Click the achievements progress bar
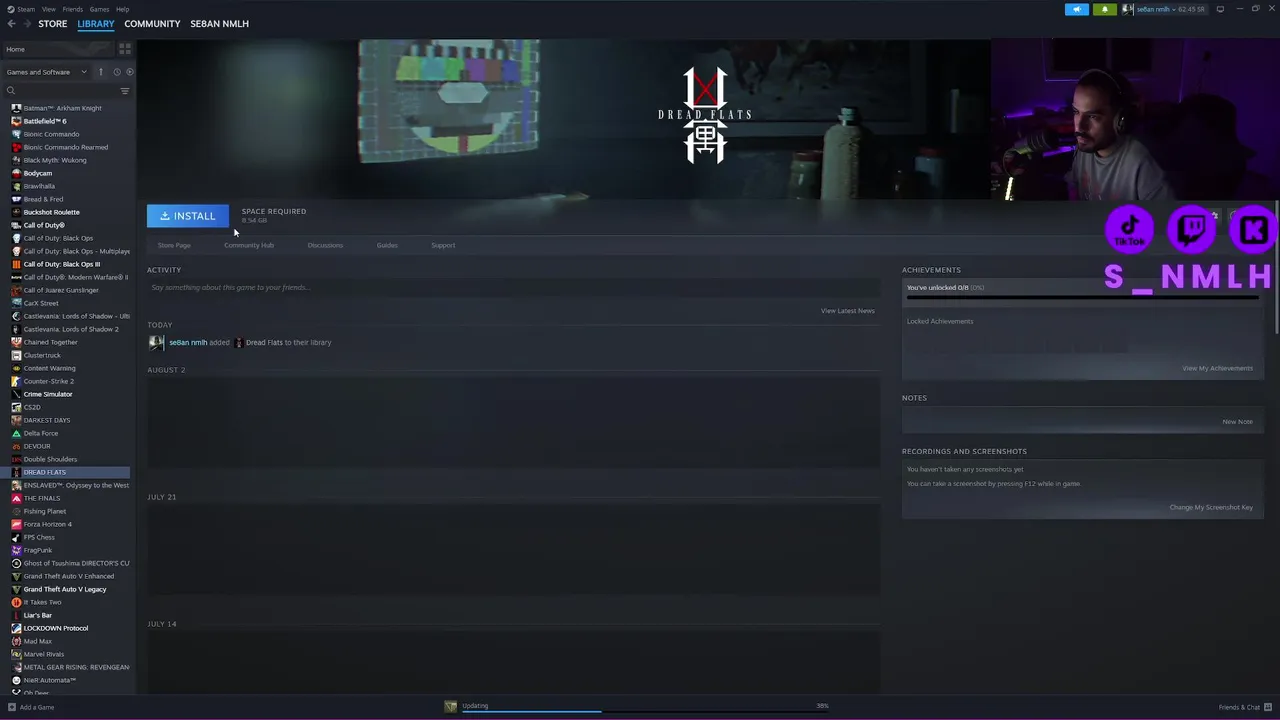Screen dimensions: 1280x720 (x=1082, y=297)
